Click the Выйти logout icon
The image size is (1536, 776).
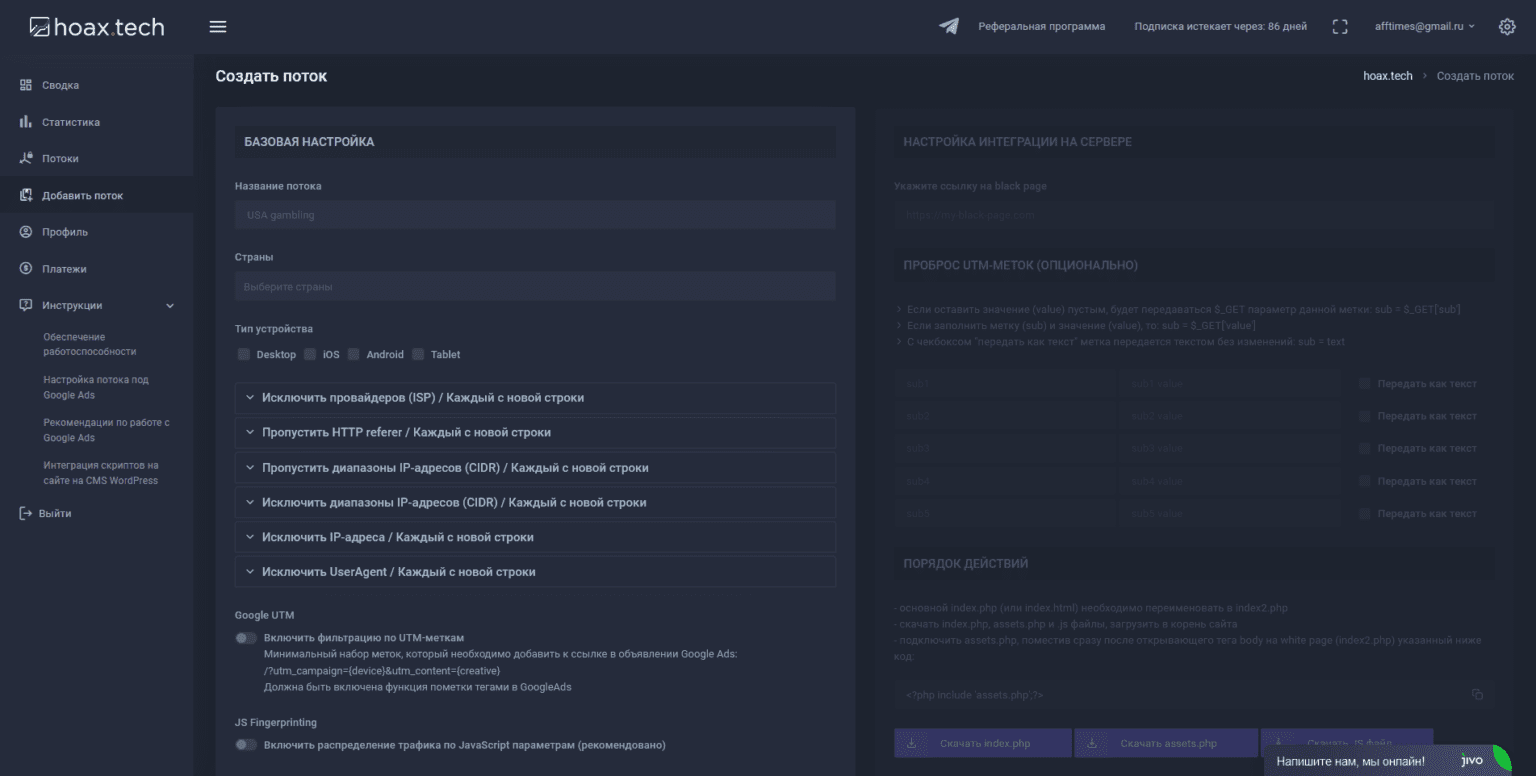[x=26, y=513]
